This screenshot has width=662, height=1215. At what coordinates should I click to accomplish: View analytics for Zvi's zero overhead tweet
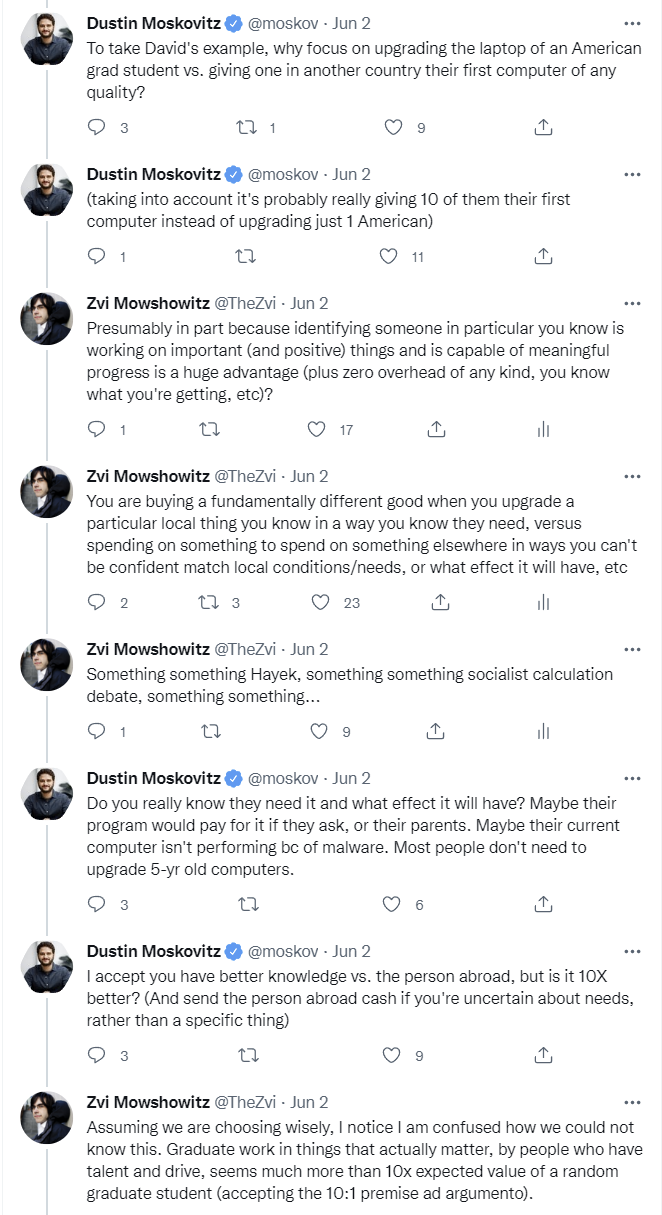tap(543, 429)
